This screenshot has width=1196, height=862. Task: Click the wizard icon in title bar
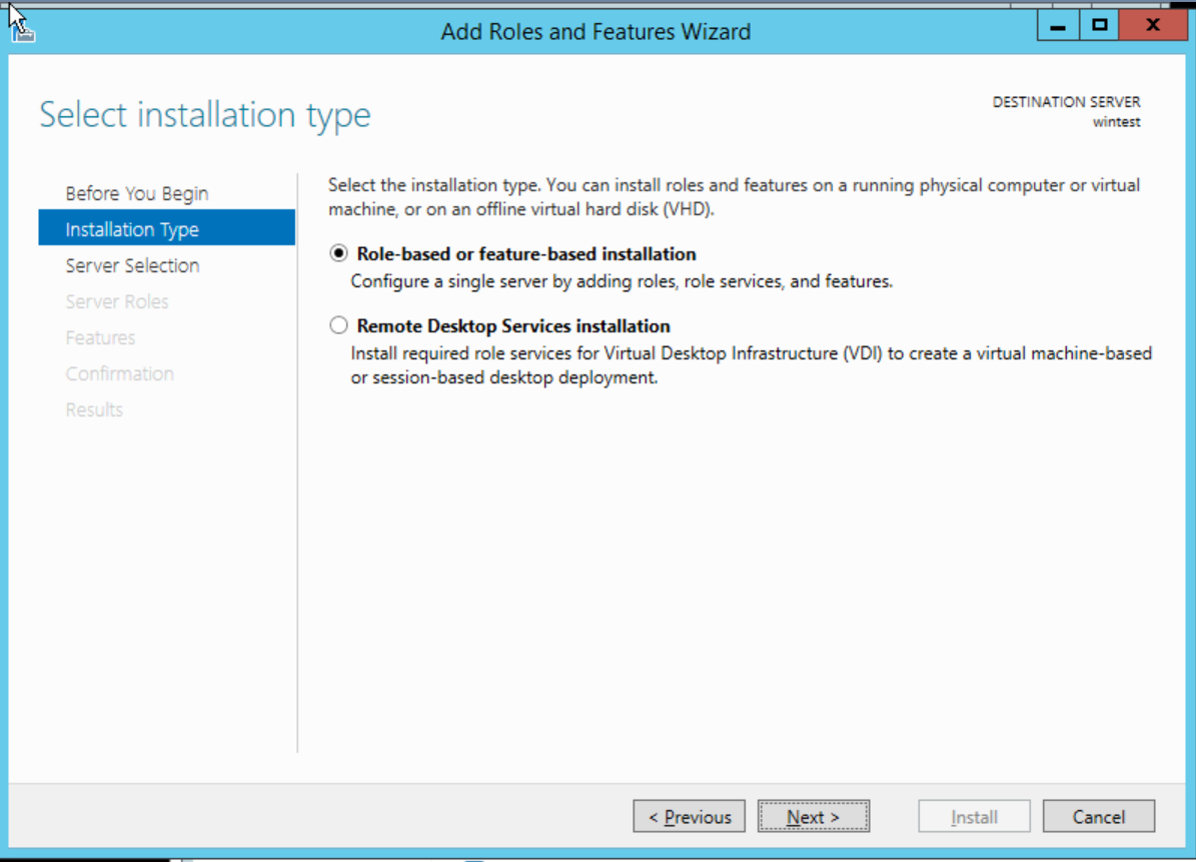[23, 31]
